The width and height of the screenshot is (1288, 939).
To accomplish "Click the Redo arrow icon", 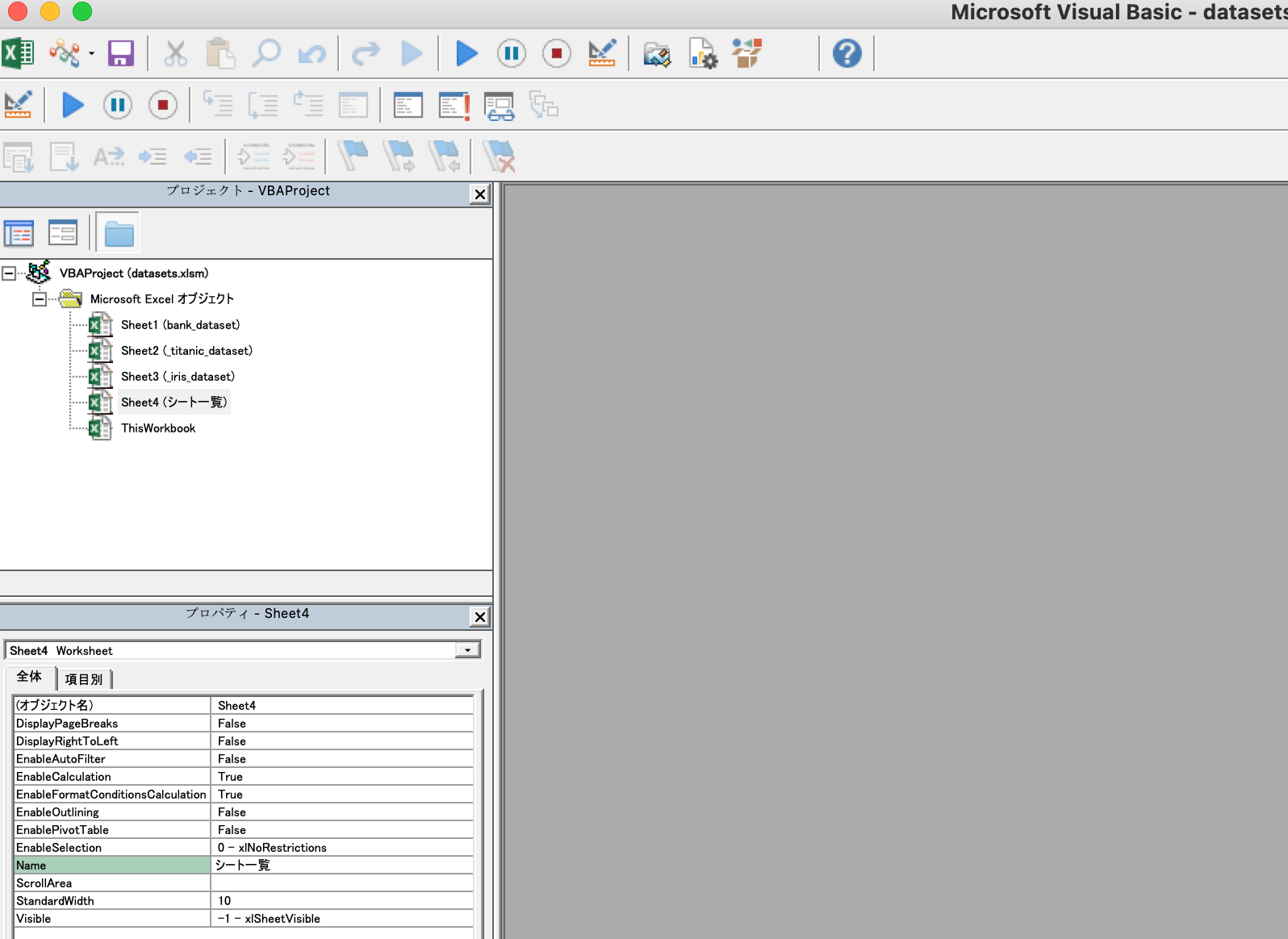I will [366, 54].
